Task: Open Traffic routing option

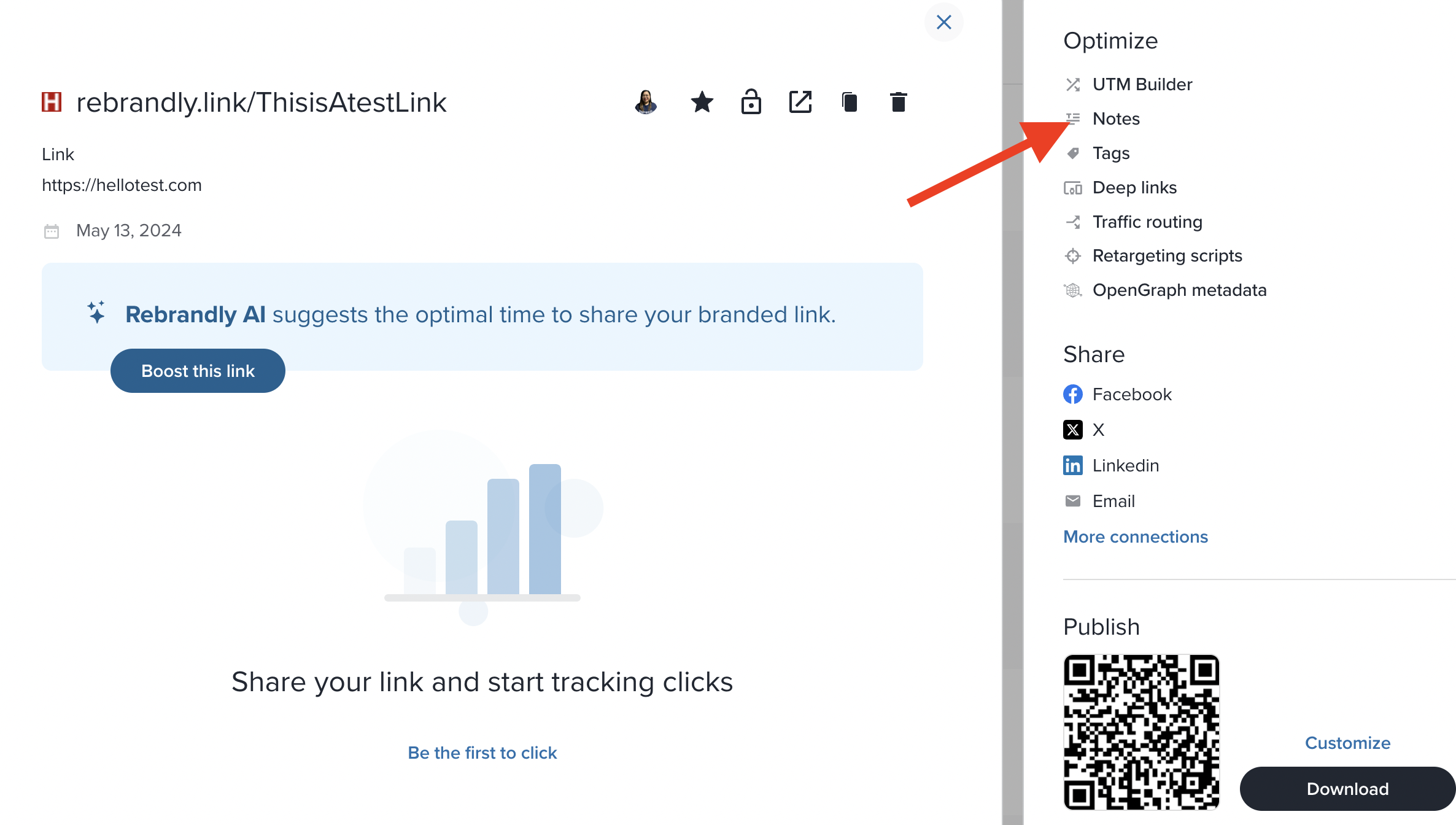Action: click(x=1147, y=222)
